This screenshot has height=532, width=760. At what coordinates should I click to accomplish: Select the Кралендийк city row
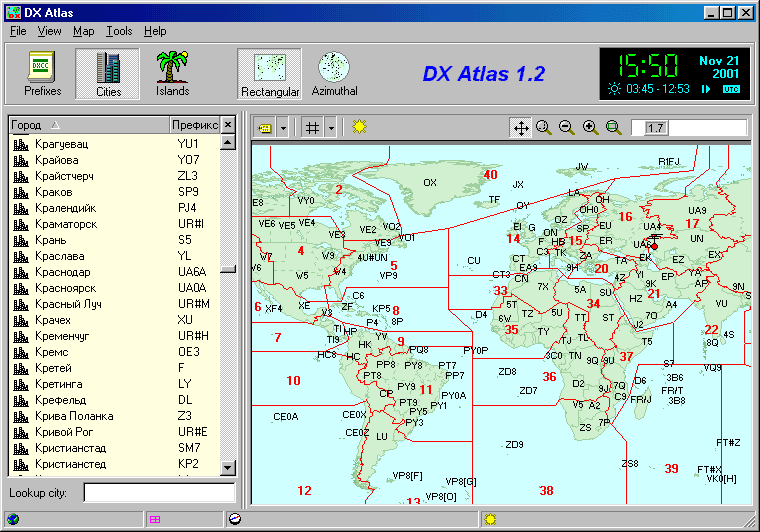tap(114, 208)
